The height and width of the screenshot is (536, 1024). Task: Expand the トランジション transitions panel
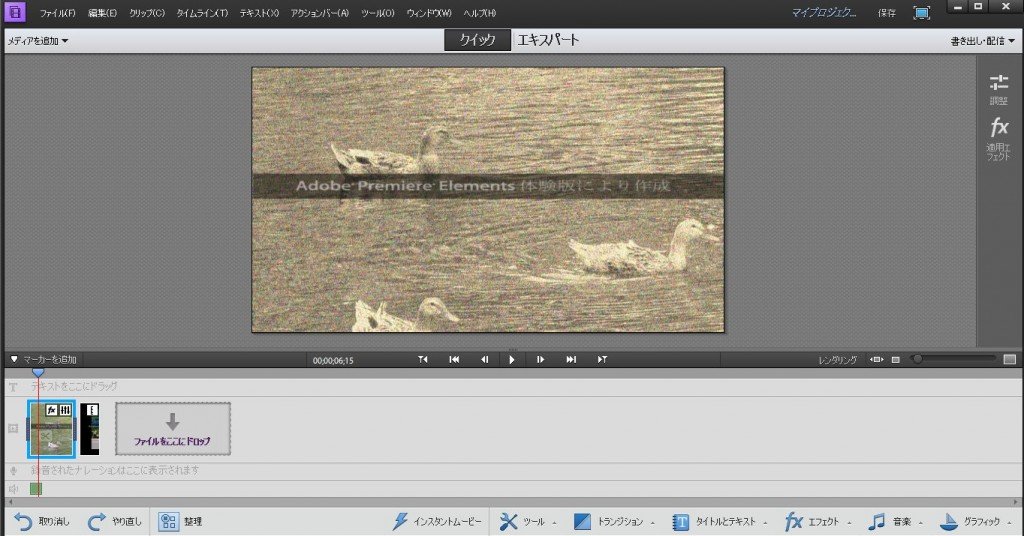tap(614, 522)
